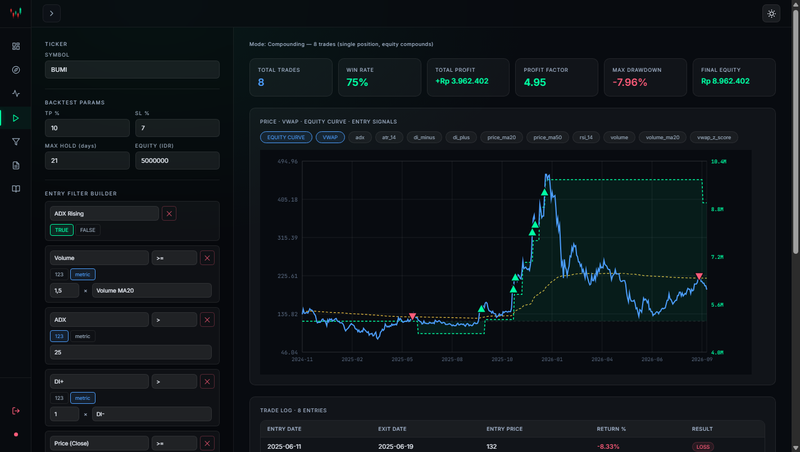
Task: Switch ADX filter to metric mode
Action: point(83,336)
